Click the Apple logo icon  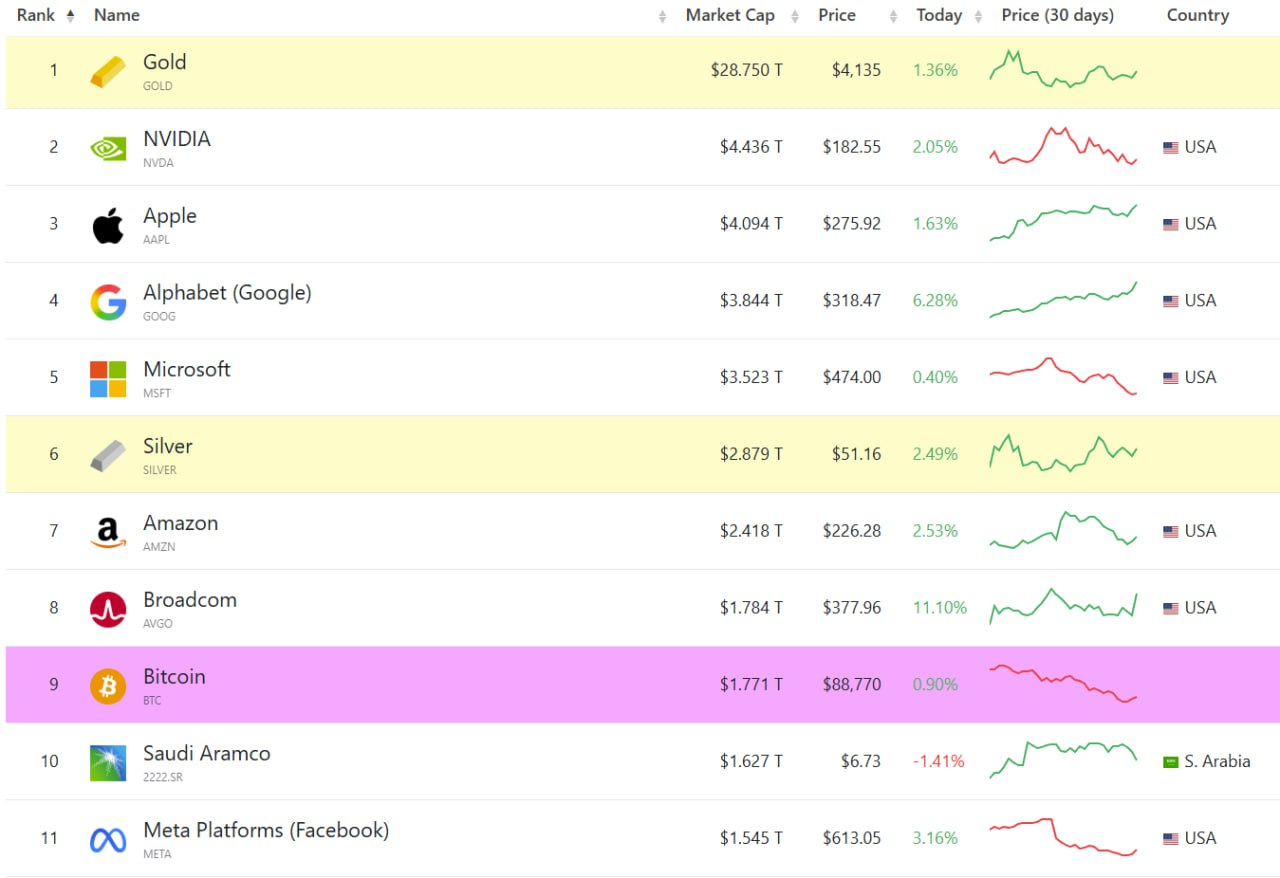pyautogui.click(x=108, y=225)
